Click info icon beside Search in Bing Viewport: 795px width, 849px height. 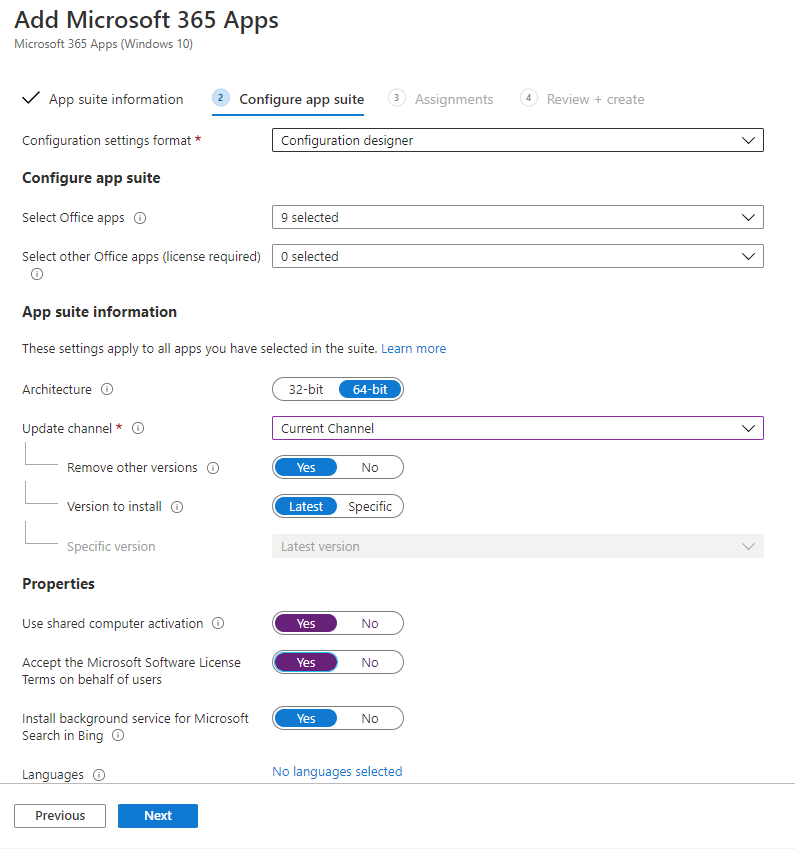click(118, 736)
